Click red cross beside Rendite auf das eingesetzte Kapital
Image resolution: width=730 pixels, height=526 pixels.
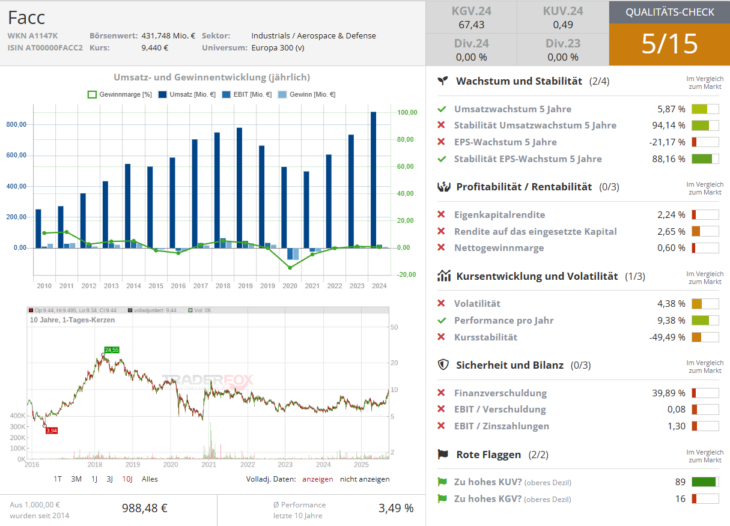coord(441,231)
